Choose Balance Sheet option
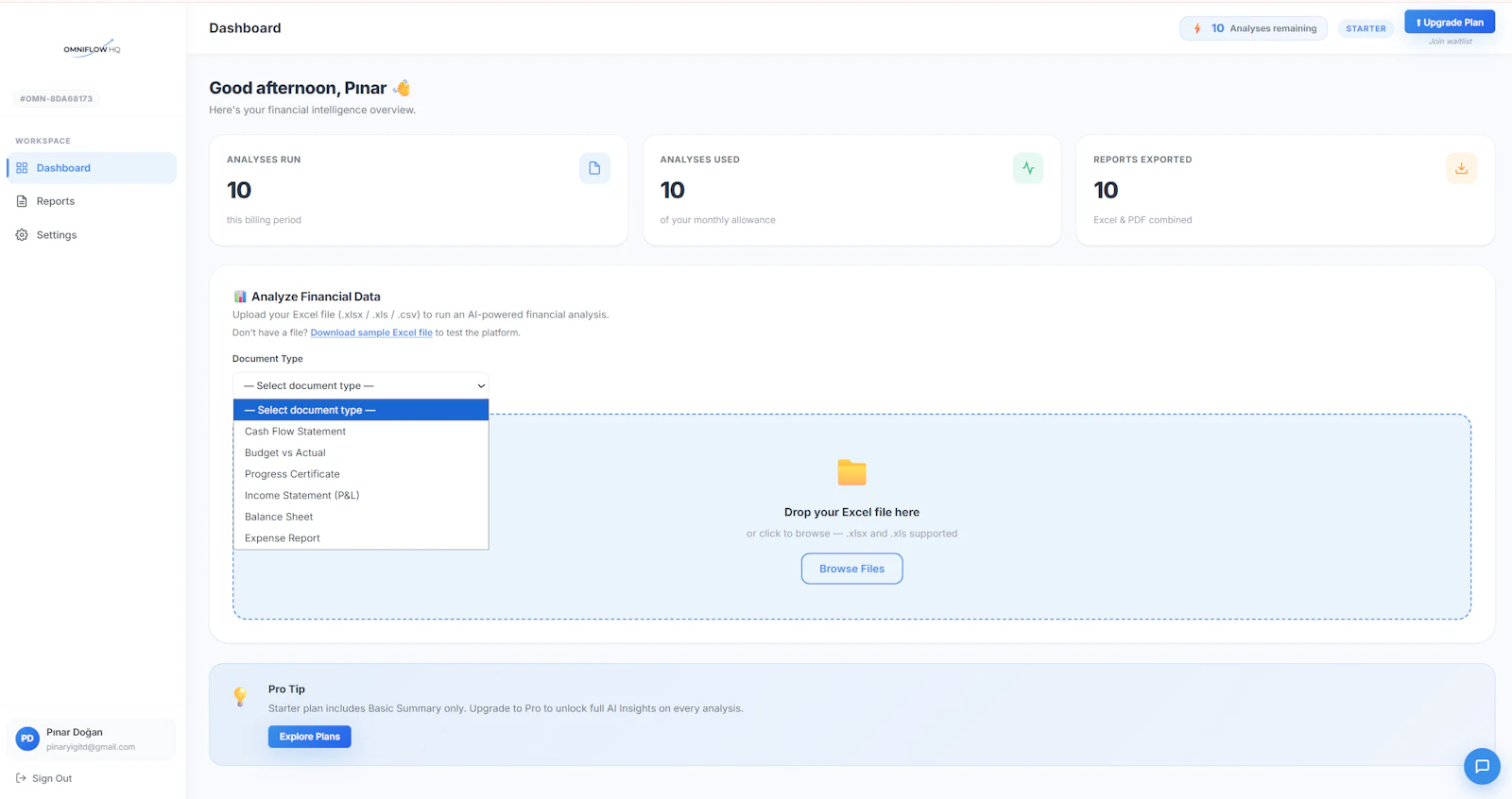The image size is (1512, 799). pos(361,517)
